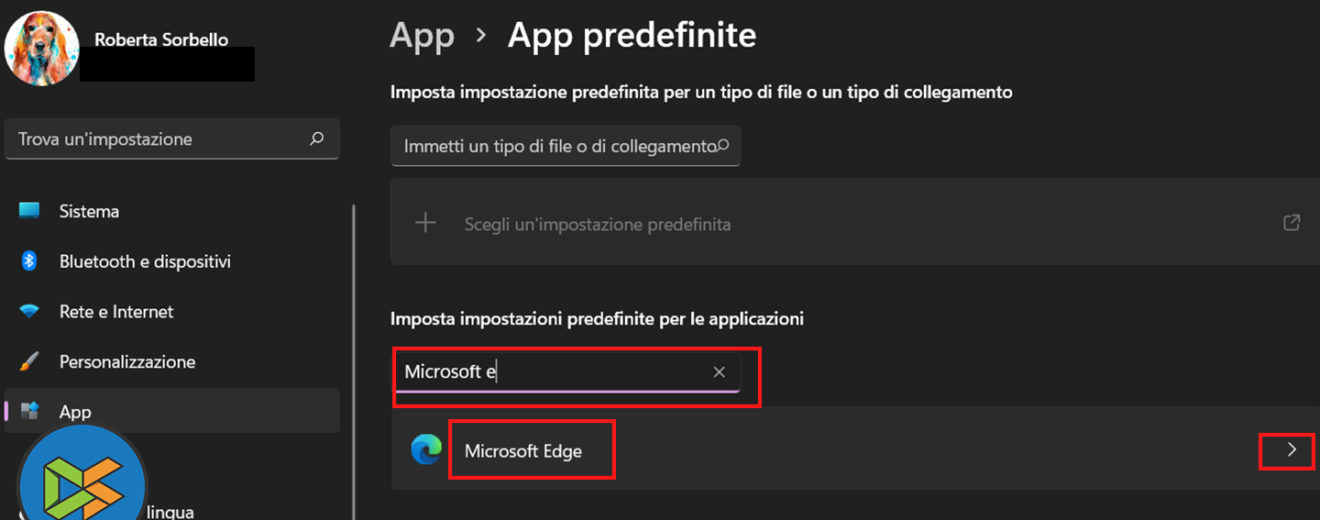Click the plus icon beside Scegli un'impostazione predefinita
1320x520 pixels.
(426, 223)
